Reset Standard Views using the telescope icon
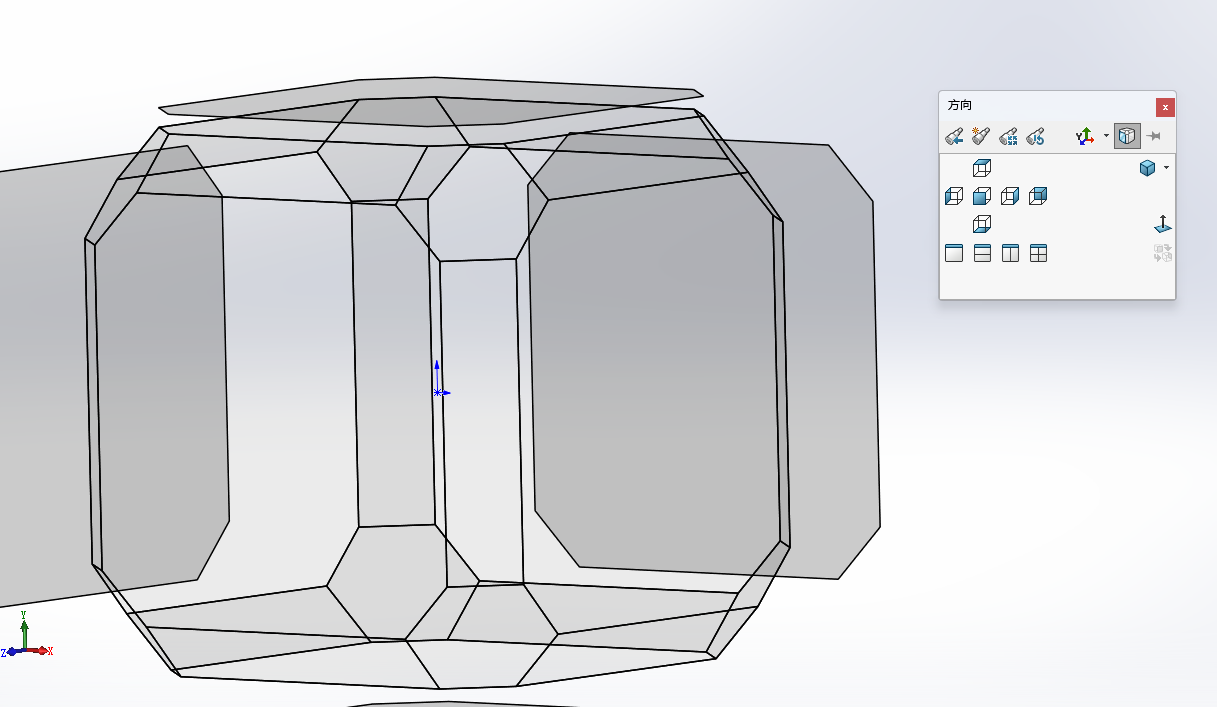Viewport: 1217px width, 707px height. 1035,136
